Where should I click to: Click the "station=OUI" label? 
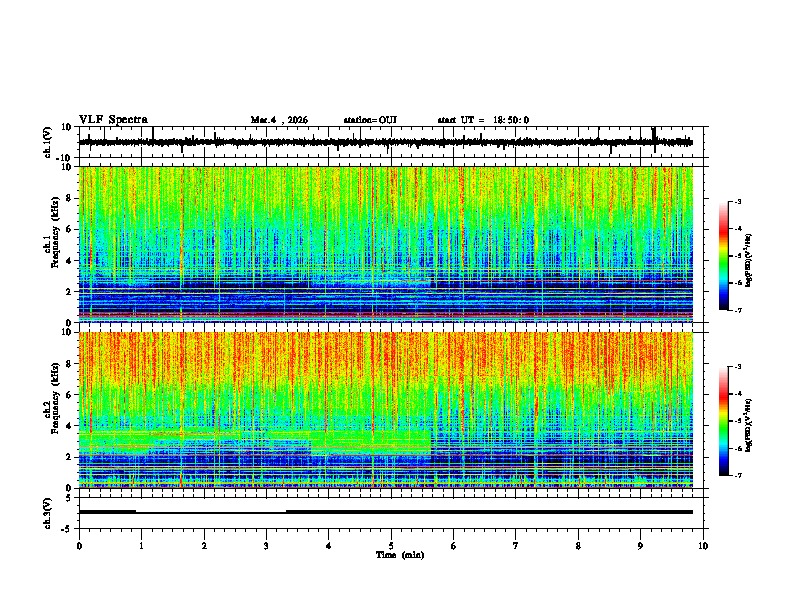coord(370,120)
